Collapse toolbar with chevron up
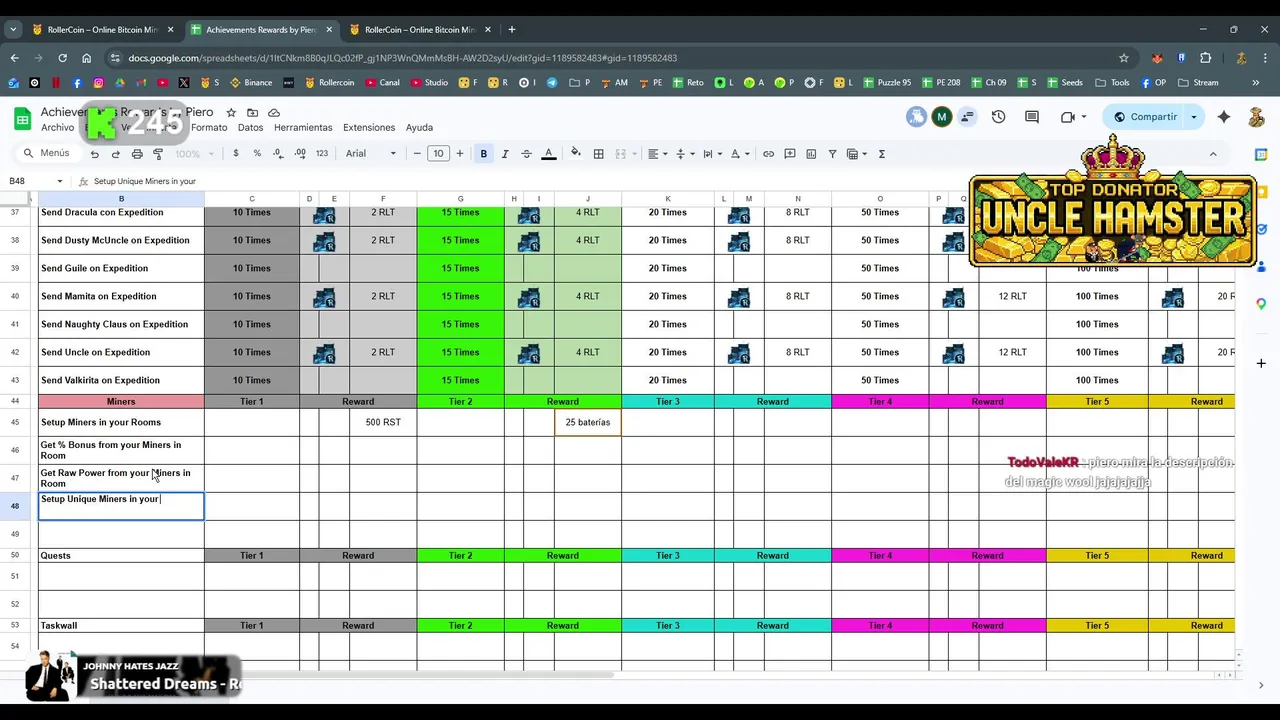The width and height of the screenshot is (1280, 720). 1213,154
